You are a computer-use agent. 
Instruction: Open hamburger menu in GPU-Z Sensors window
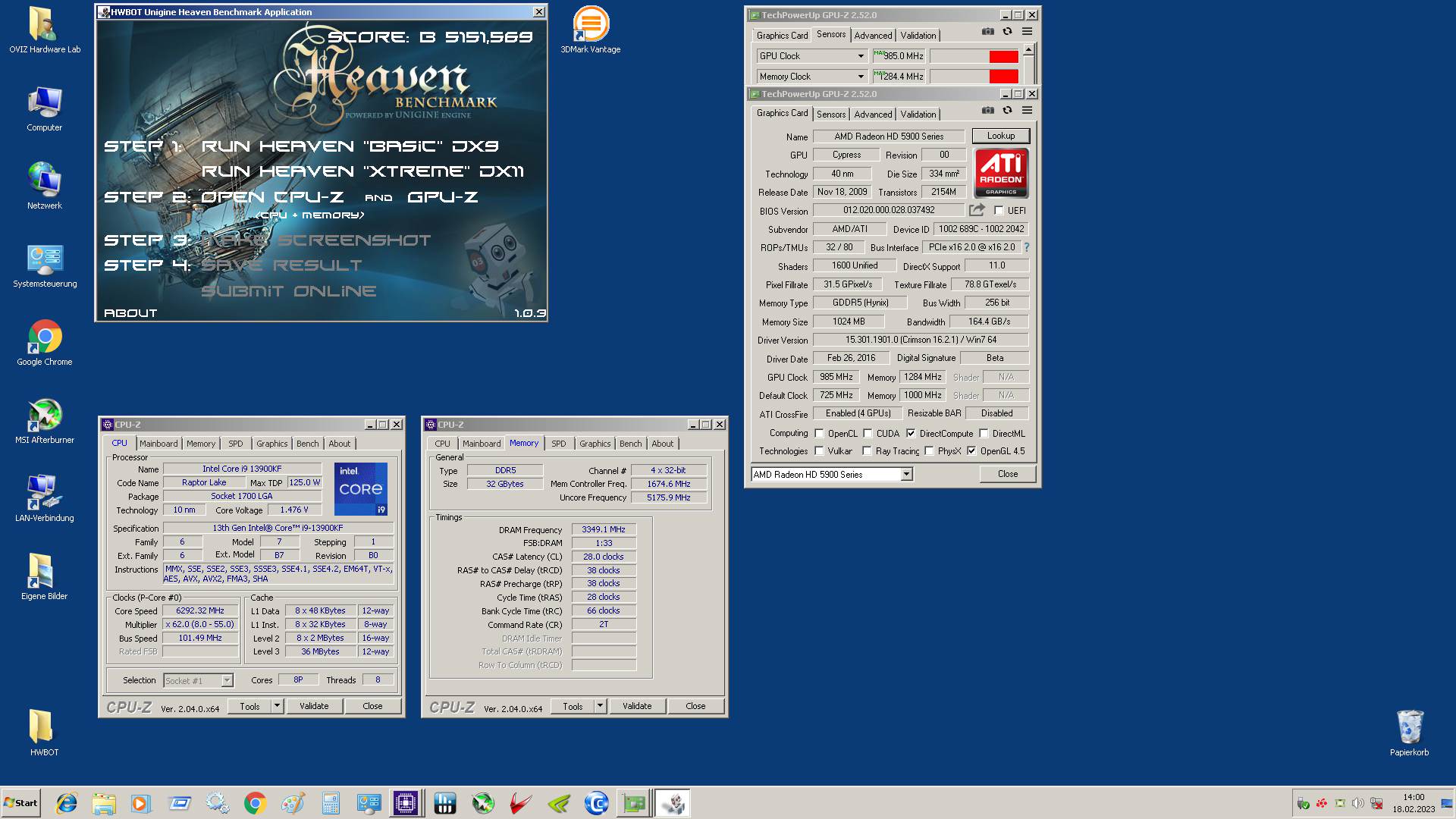[1027, 32]
